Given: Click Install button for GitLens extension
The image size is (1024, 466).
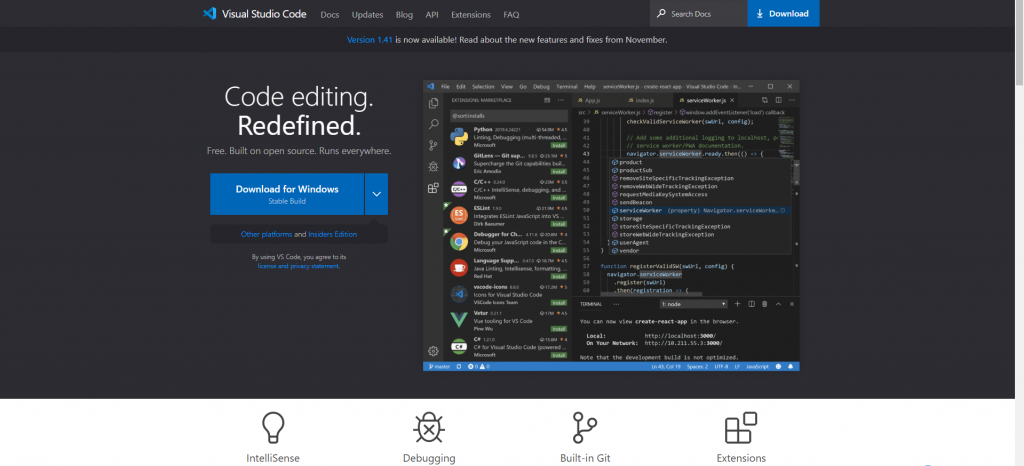Looking at the screenshot, I should click(x=558, y=172).
